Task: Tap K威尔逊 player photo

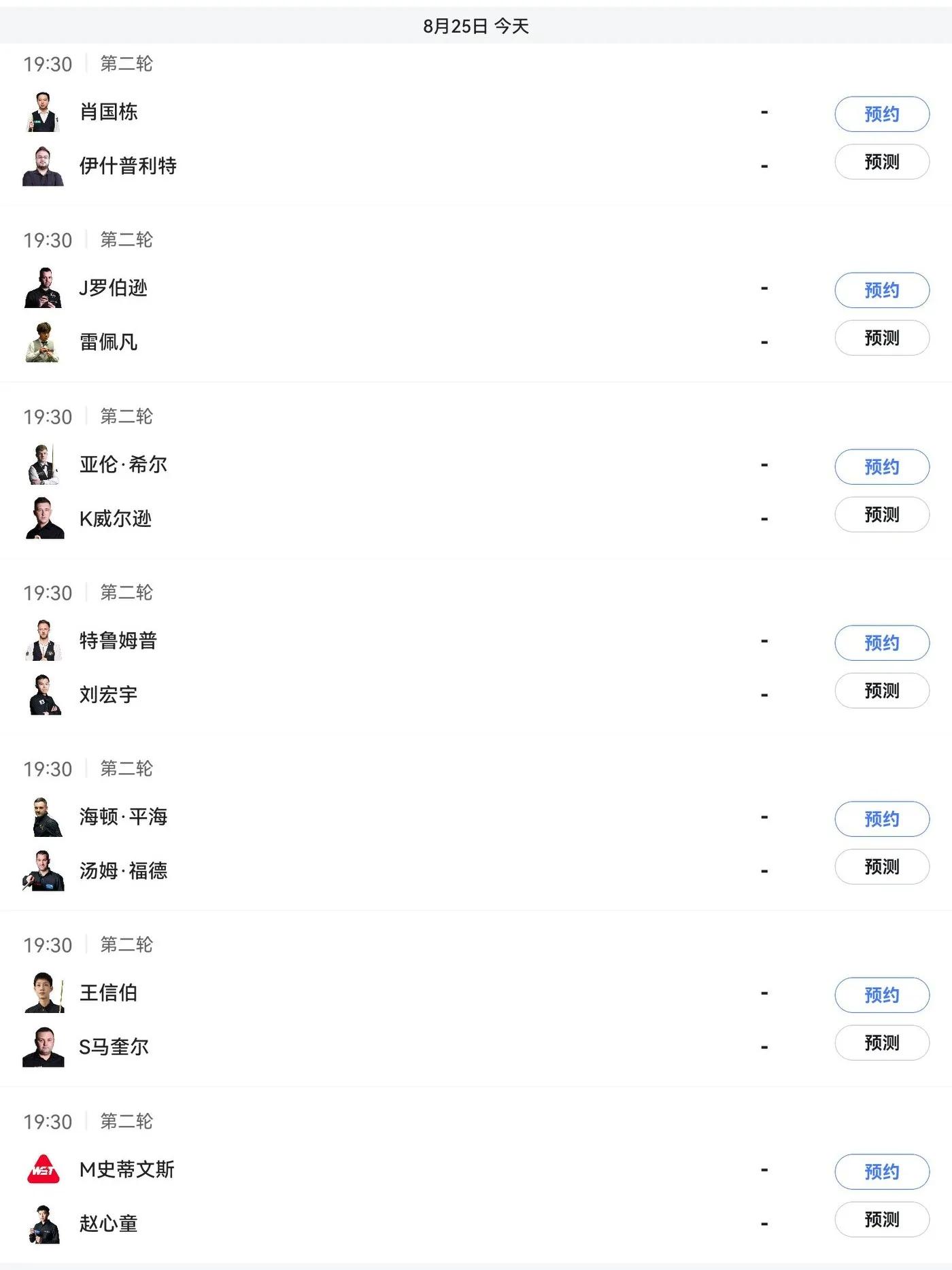Action: [x=44, y=518]
